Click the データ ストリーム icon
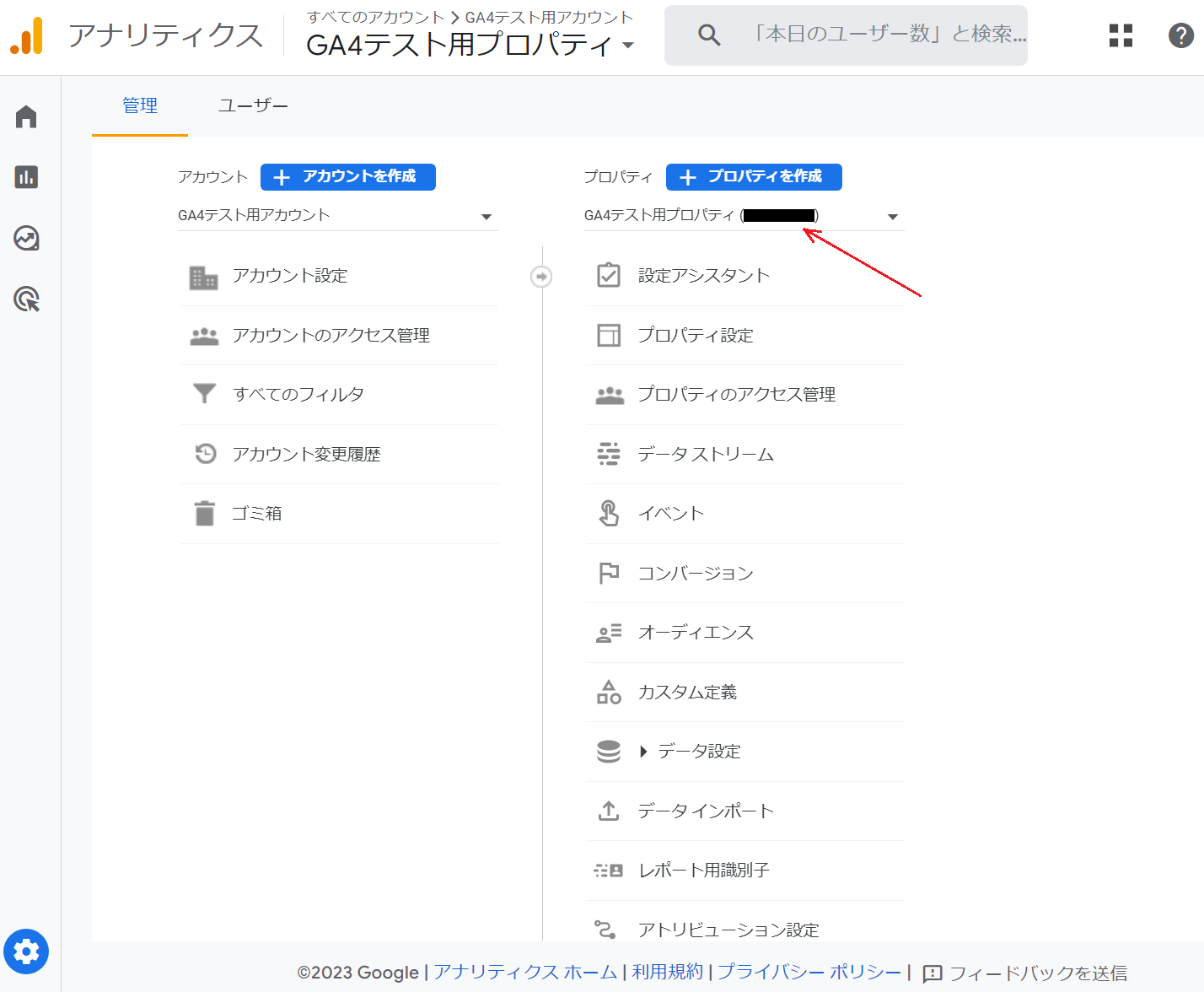The image size is (1204, 992). pyautogui.click(x=609, y=454)
